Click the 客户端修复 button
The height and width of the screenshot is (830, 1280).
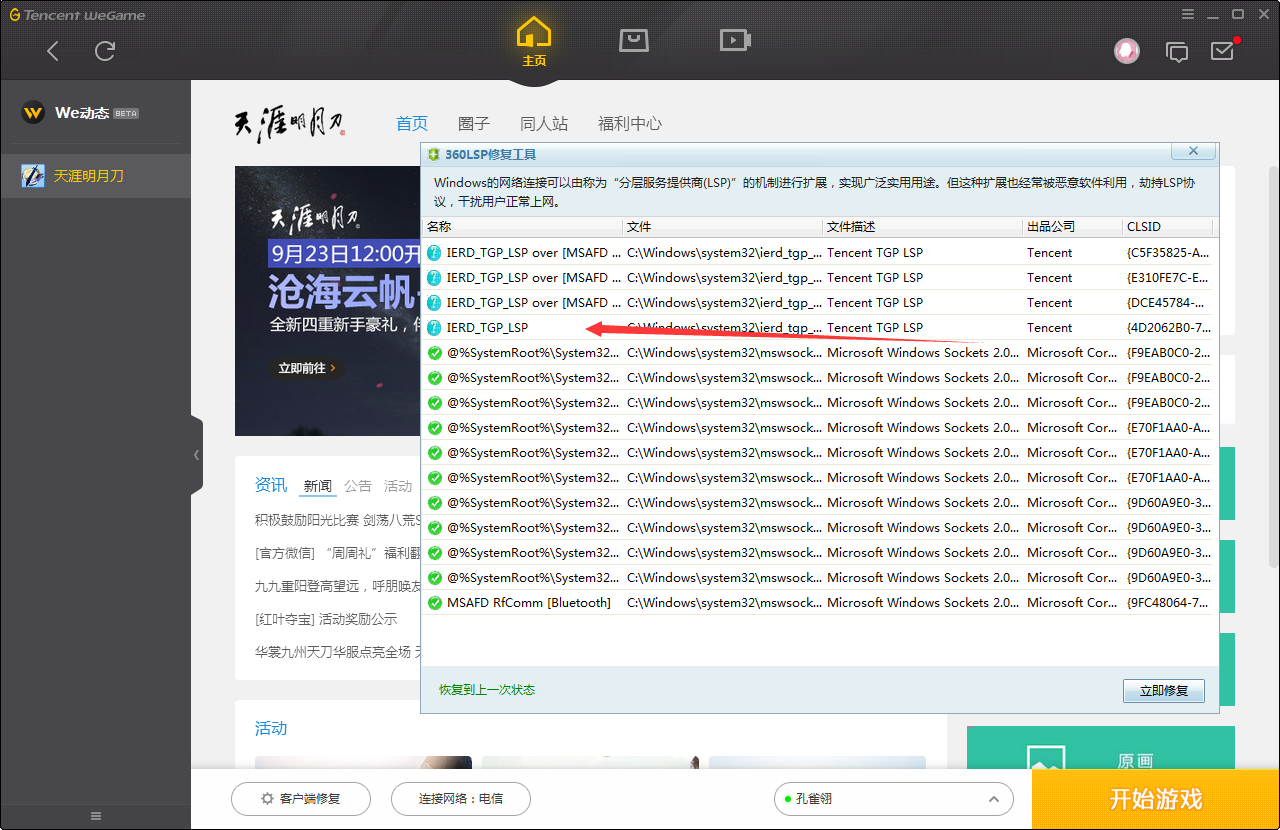tap(301, 799)
